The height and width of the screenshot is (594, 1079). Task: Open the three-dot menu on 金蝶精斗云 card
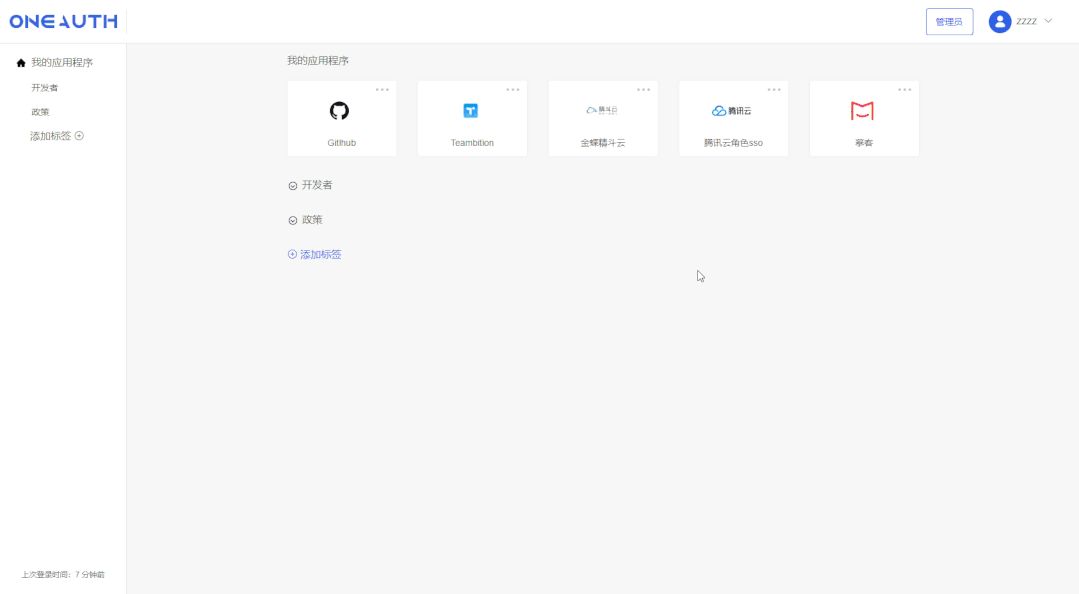tap(643, 89)
